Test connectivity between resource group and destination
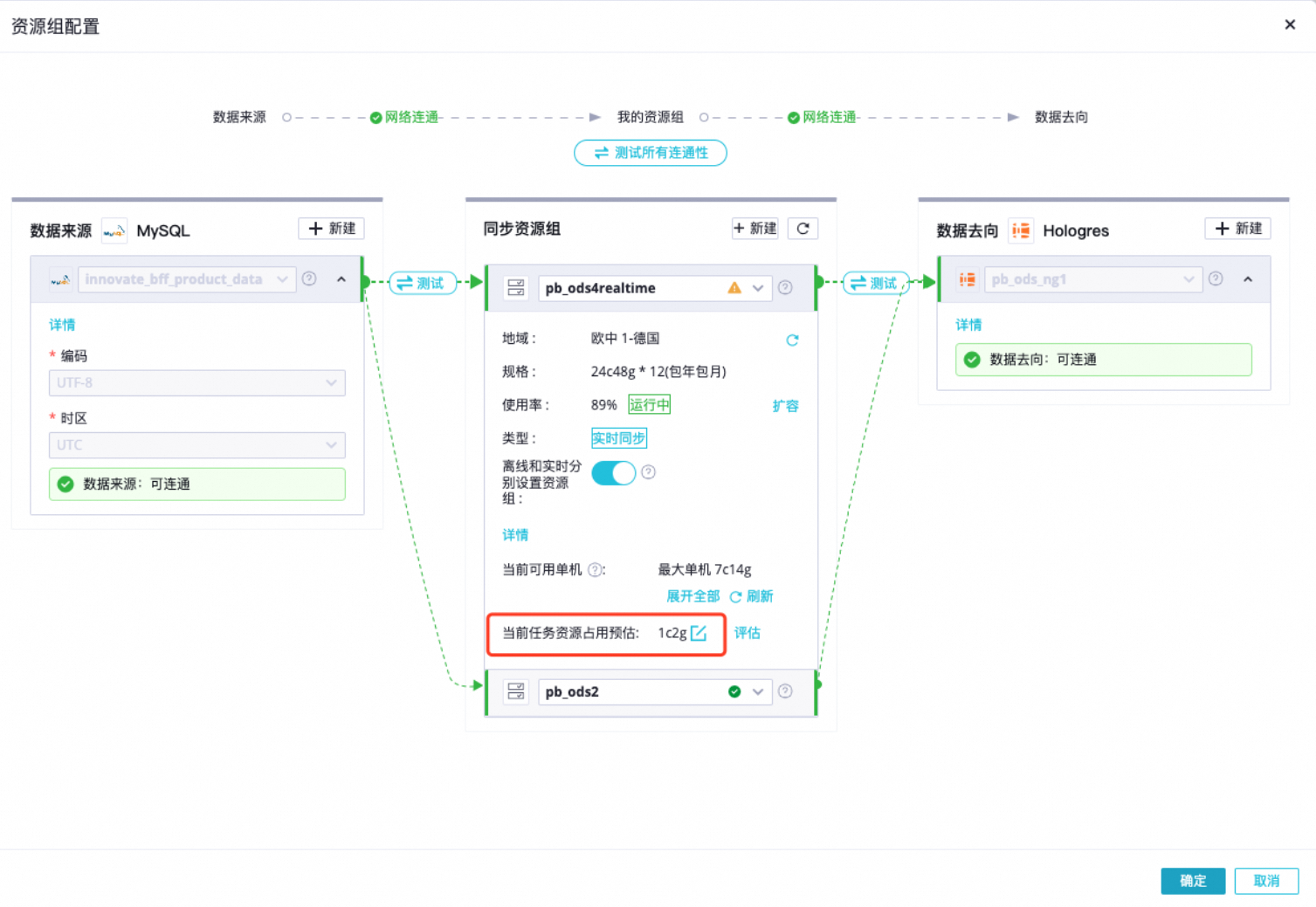This screenshot has width=1316, height=907. pos(876,283)
